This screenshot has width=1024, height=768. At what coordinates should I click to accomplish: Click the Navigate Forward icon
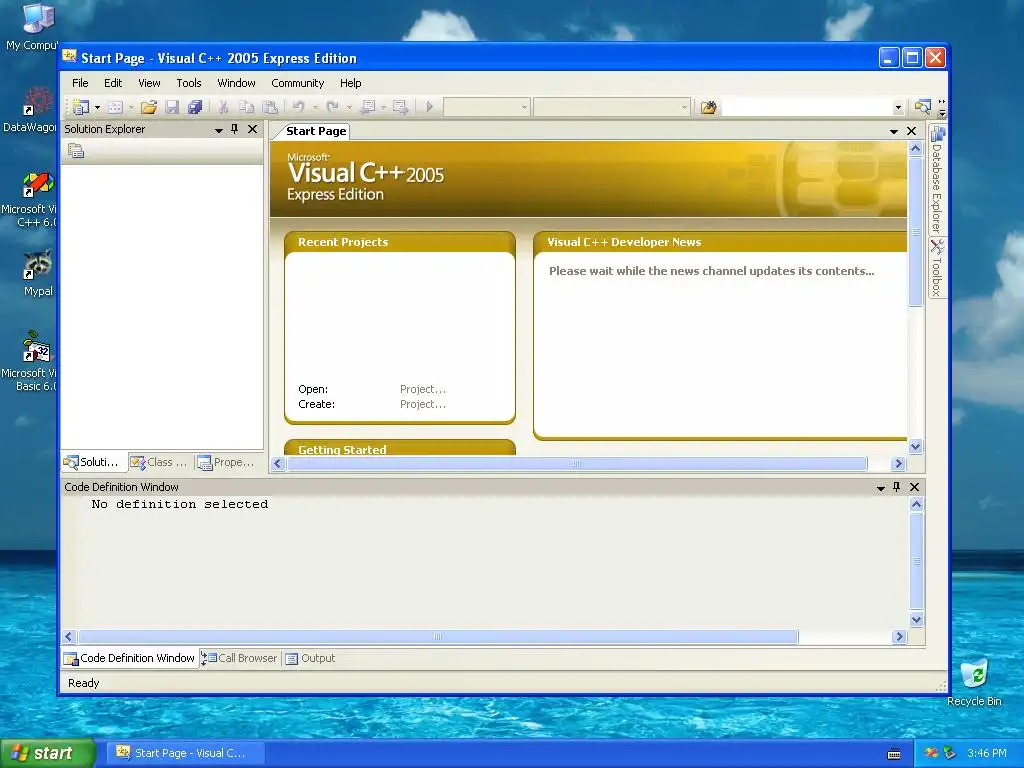[400, 106]
